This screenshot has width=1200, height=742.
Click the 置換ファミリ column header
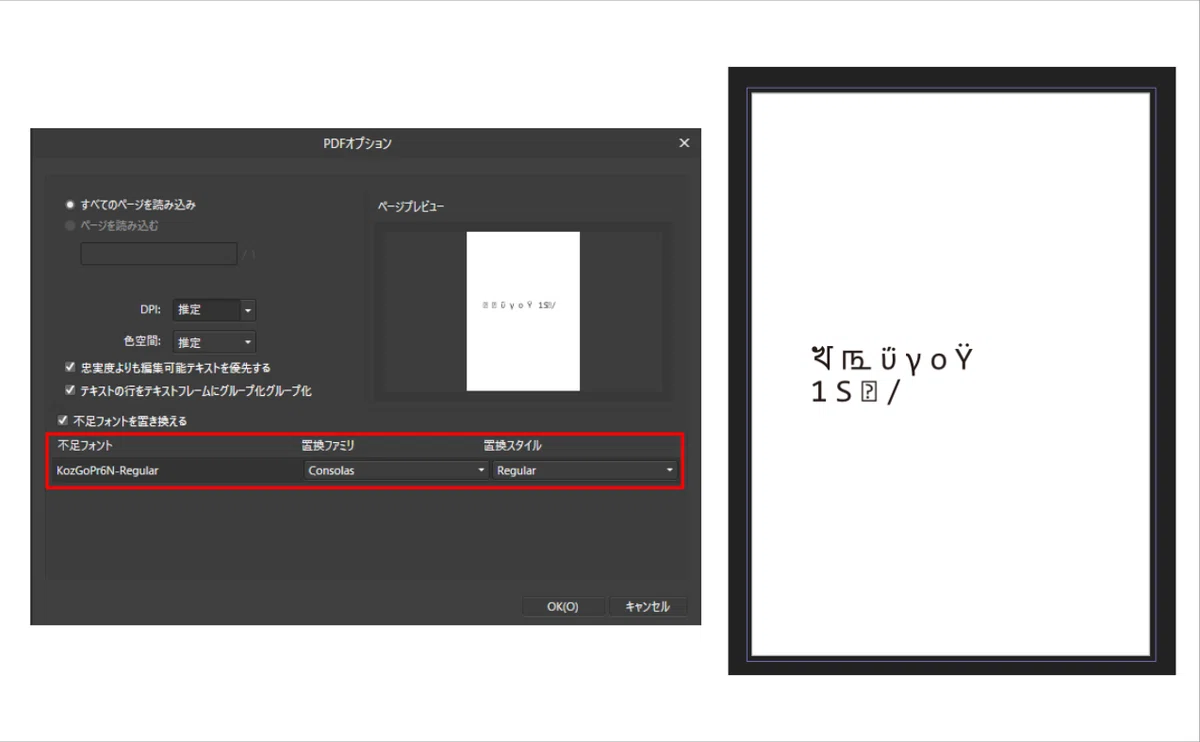[329, 445]
